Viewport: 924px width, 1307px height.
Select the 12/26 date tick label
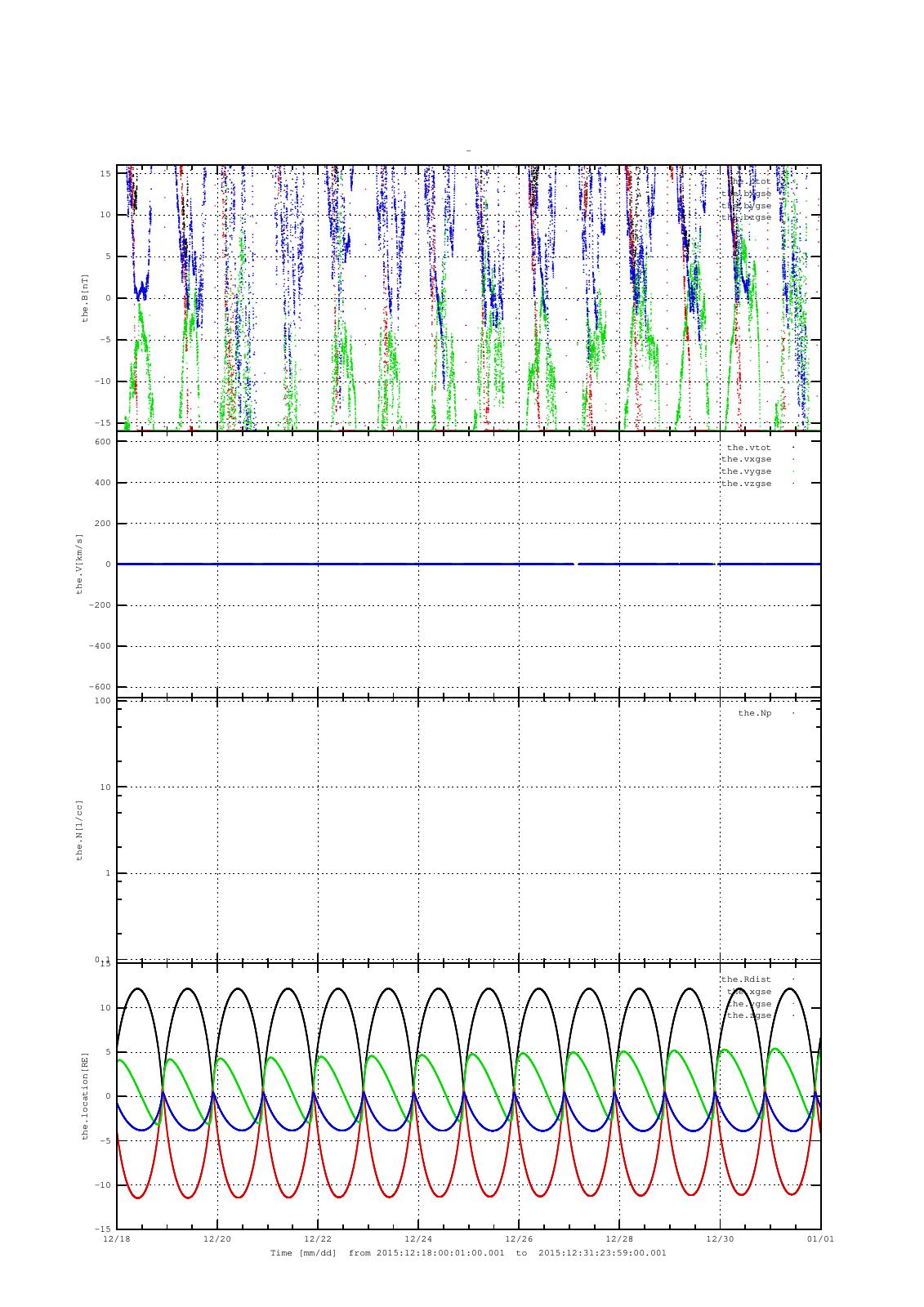click(519, 1239)
